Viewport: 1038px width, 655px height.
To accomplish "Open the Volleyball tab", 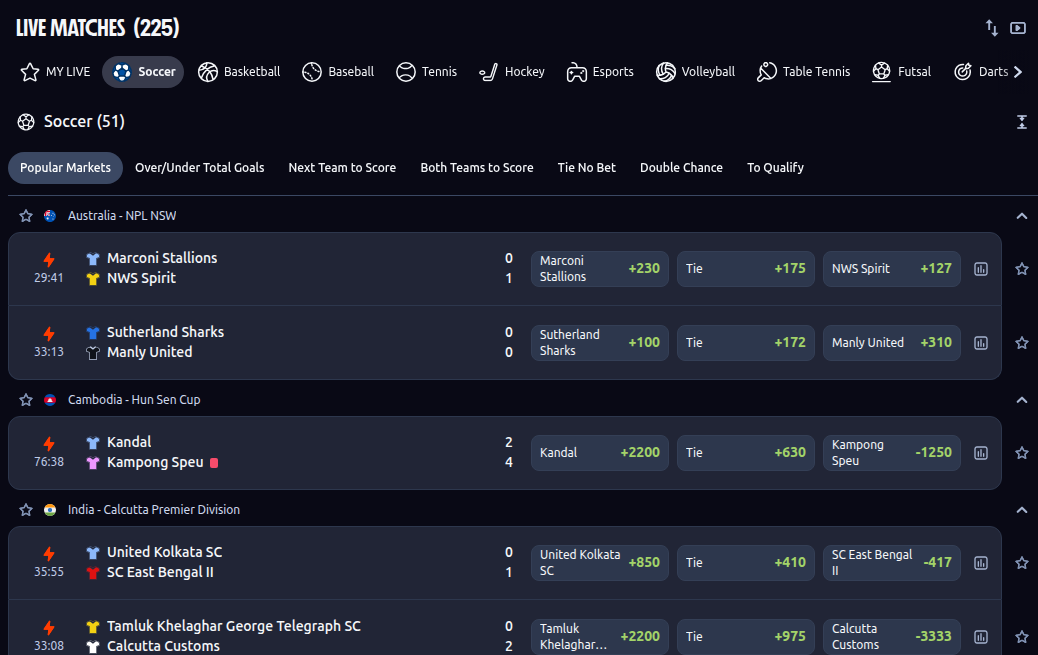I will (x=695, y=72).
